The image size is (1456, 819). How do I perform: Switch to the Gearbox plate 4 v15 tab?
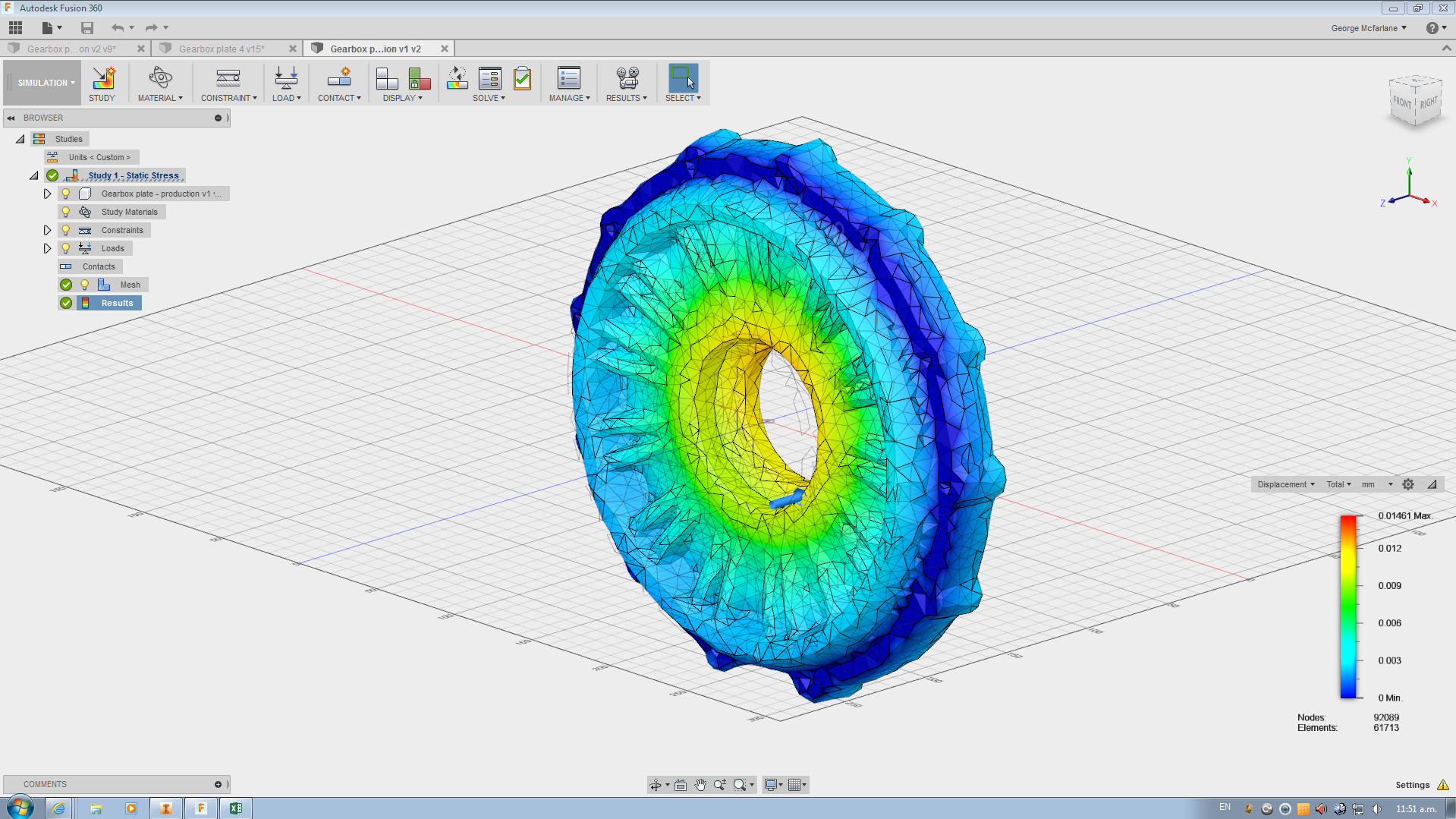coord(222,48)
